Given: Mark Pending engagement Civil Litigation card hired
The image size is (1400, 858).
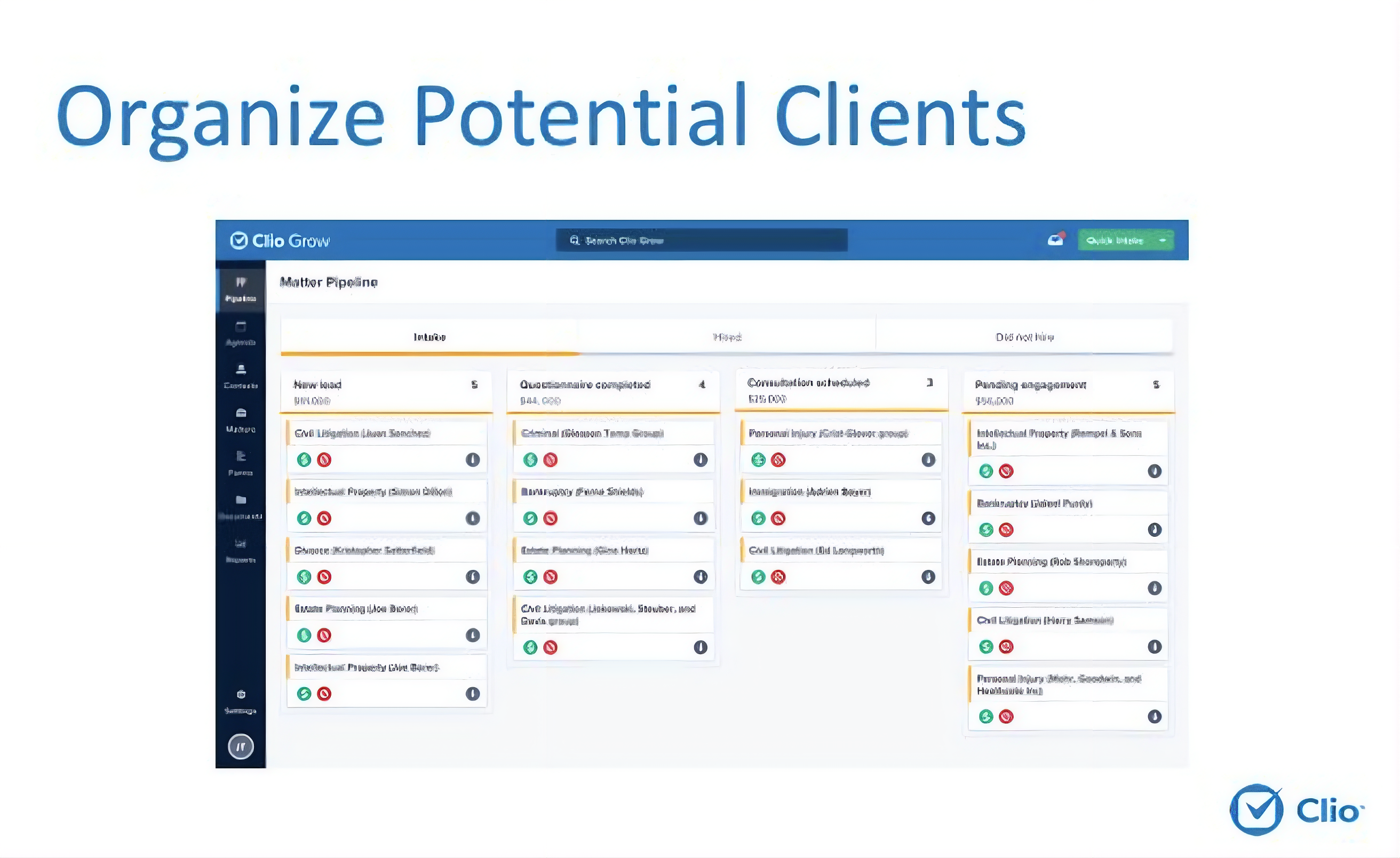Looking at the screenshot, I should (987, 647).
